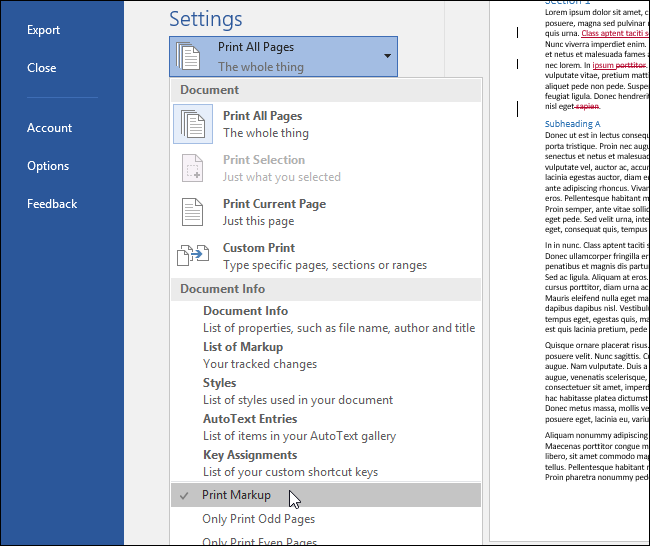
Task: Click the Subheading A text in preview
Action: pyautogui.click(x=573, y=124)
